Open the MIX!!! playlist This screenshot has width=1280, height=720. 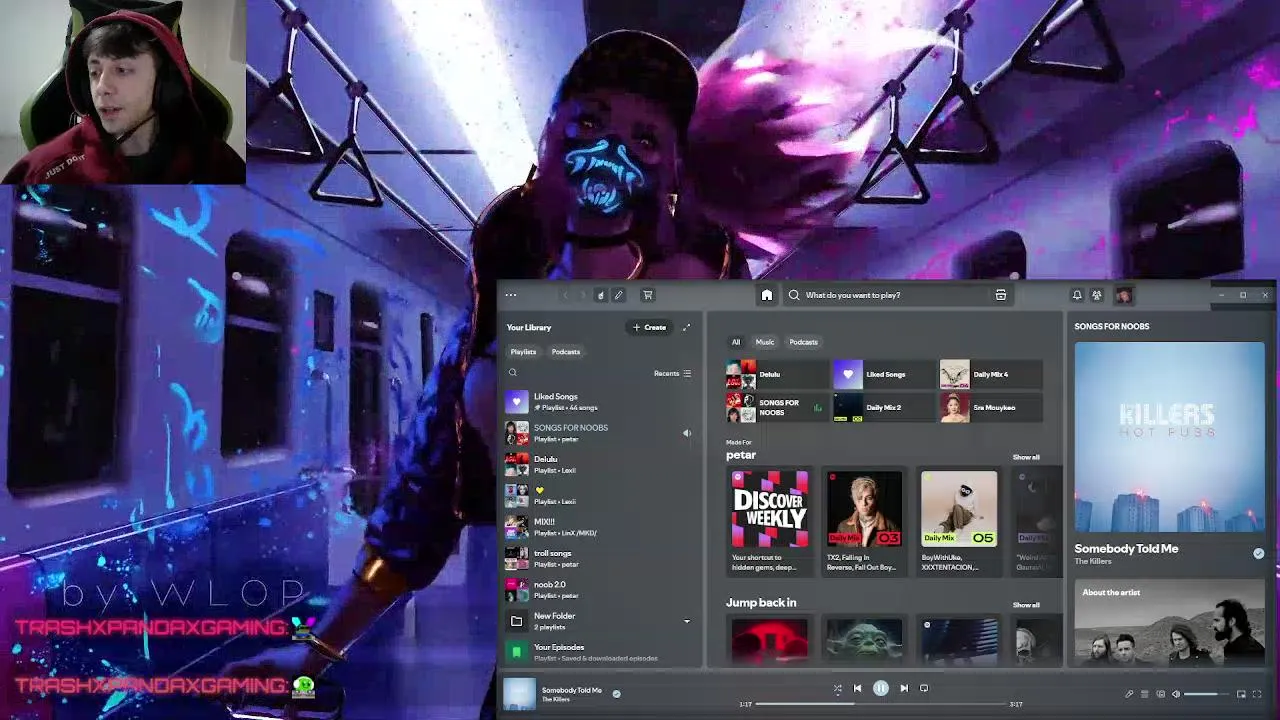(x=598, y=527)
